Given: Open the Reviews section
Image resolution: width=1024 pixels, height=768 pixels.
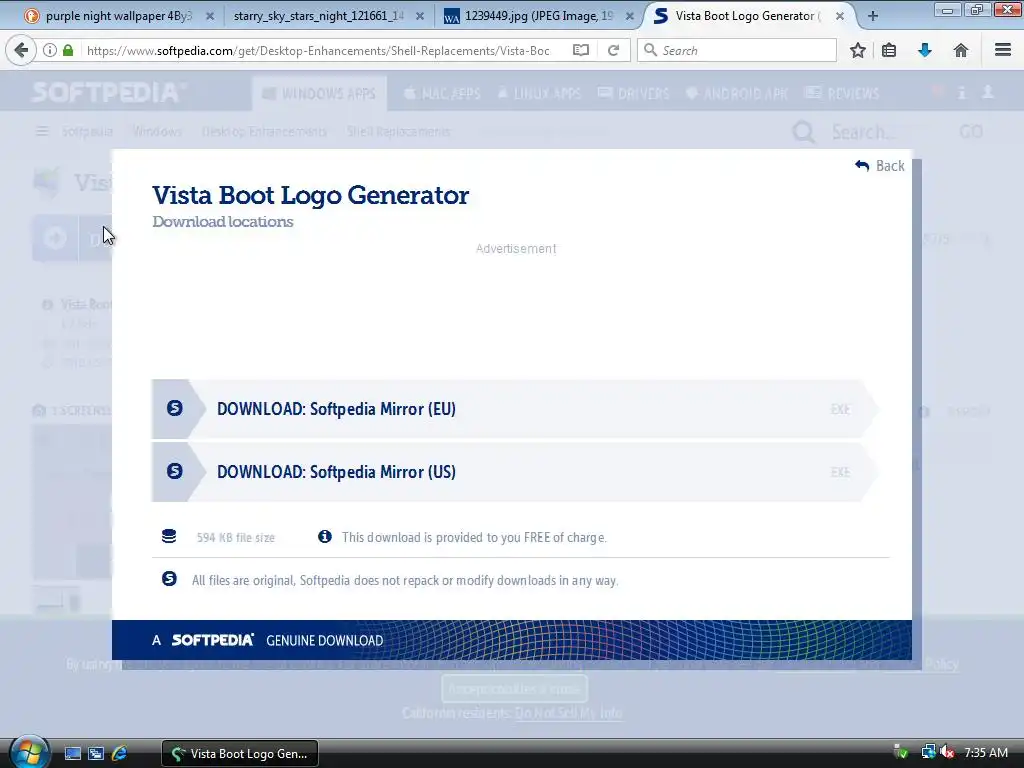Looking at the screenshot, I should (842, 94).
